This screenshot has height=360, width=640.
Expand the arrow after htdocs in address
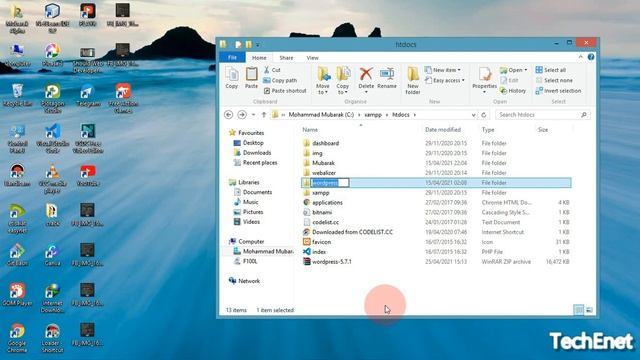[x=414, y=115]
